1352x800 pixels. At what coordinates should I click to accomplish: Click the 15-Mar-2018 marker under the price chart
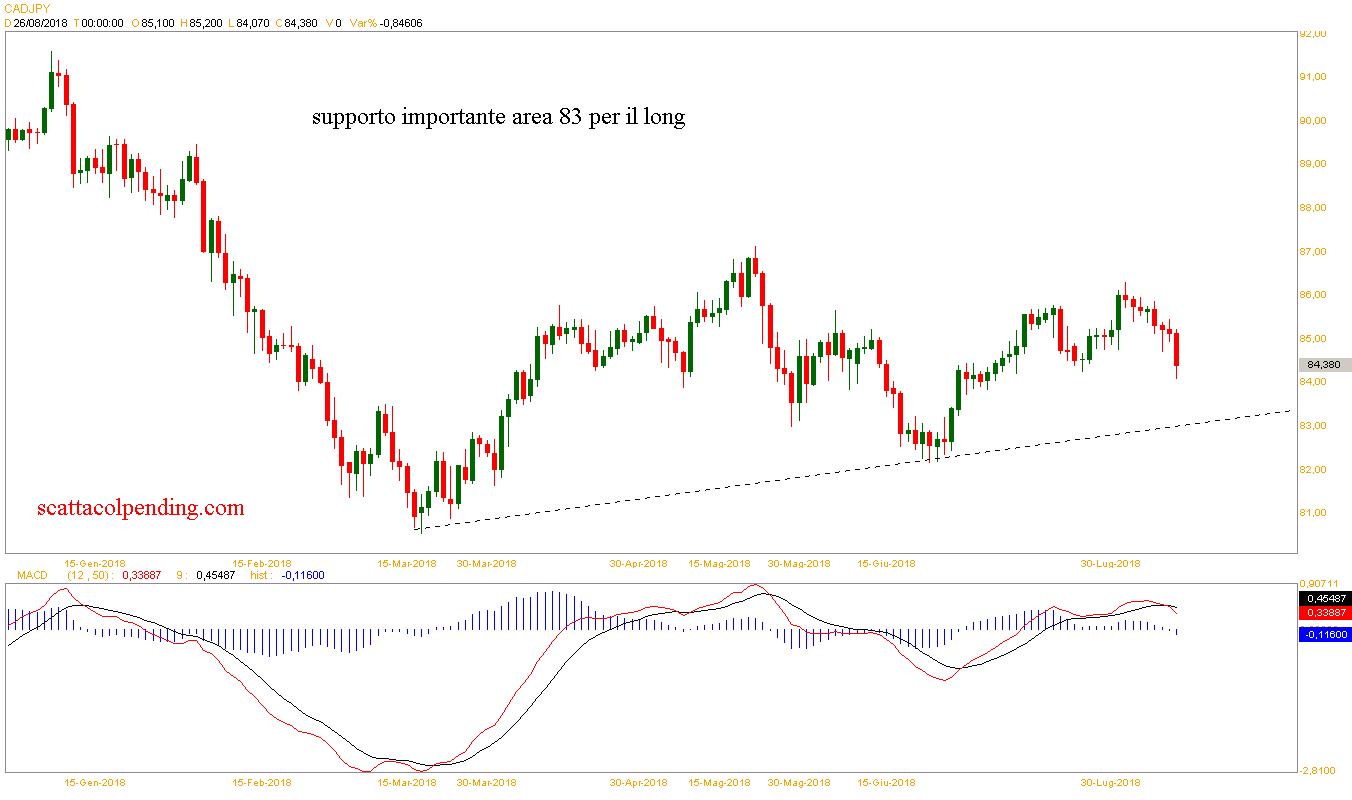407,564
